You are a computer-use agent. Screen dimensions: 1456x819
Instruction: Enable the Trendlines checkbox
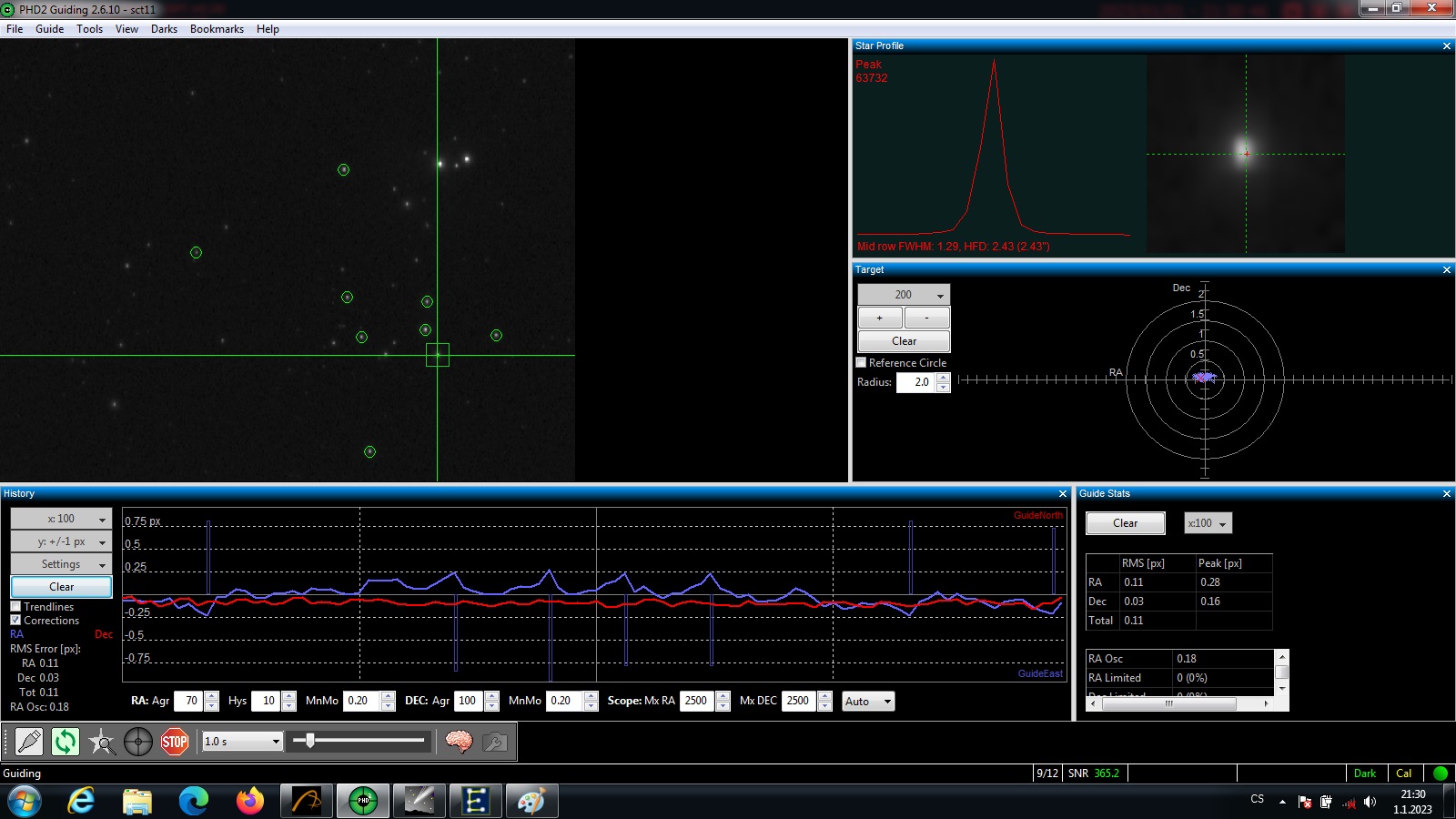(15, 606)
